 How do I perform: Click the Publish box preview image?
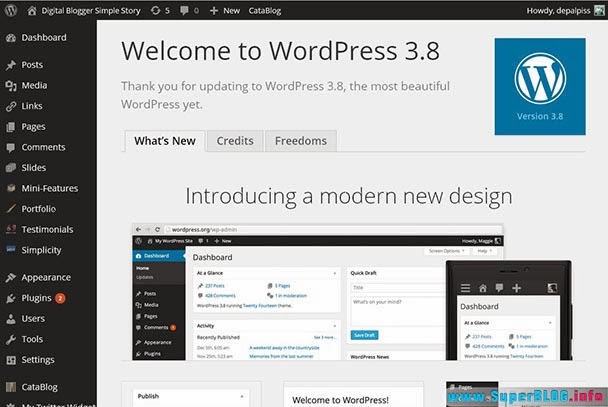[191, 395]
